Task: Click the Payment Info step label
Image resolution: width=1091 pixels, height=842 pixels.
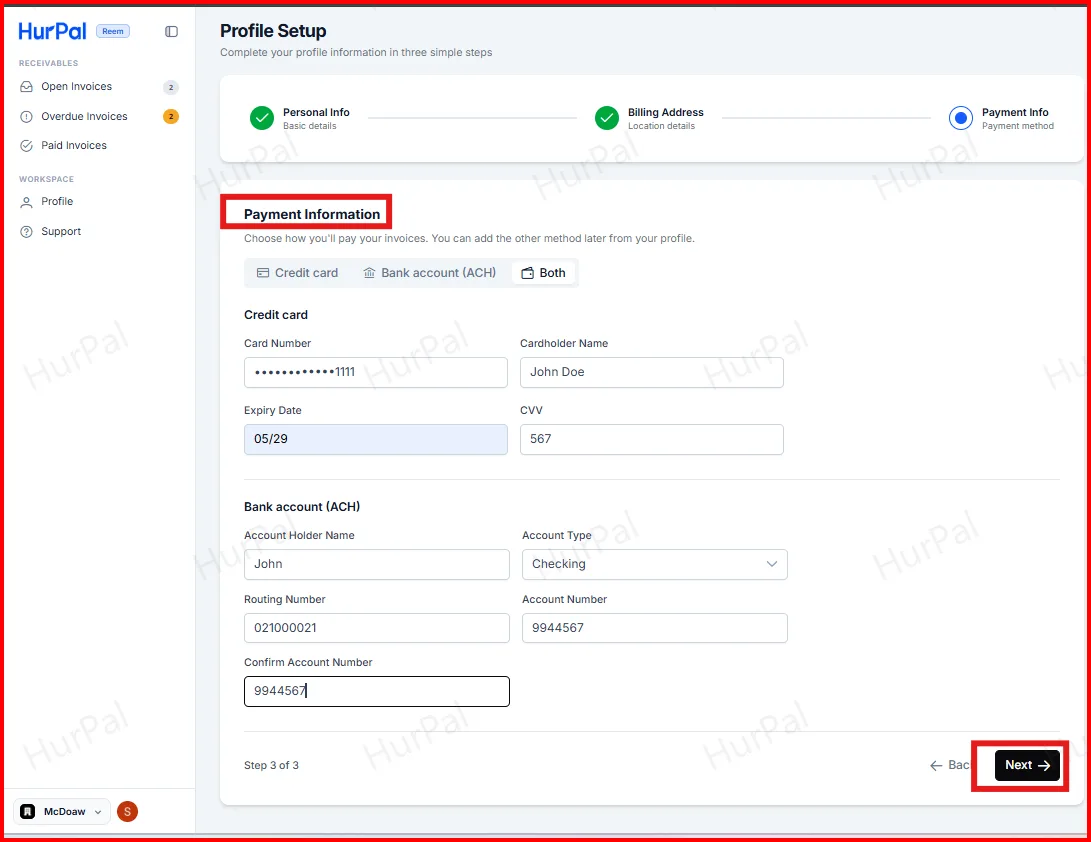Action: point(1015,112)
